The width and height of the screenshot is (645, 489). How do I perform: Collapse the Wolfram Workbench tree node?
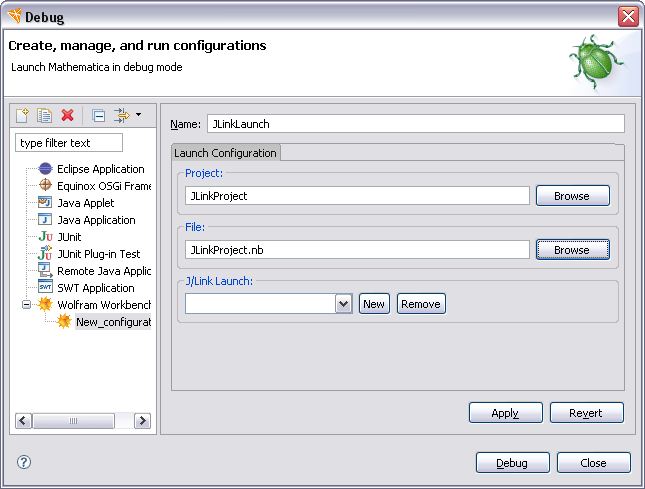point(26,305)
